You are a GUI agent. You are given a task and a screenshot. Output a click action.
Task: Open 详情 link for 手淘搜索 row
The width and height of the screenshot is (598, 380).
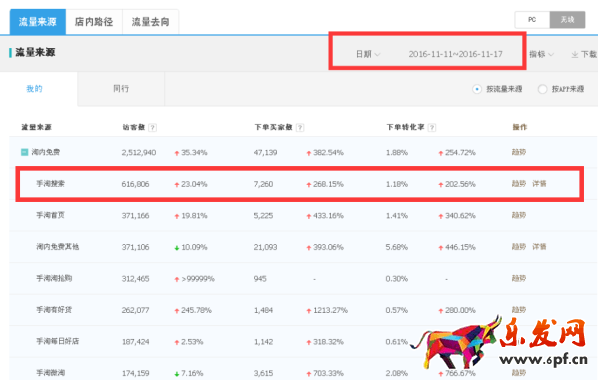click(x=539, y=184)
